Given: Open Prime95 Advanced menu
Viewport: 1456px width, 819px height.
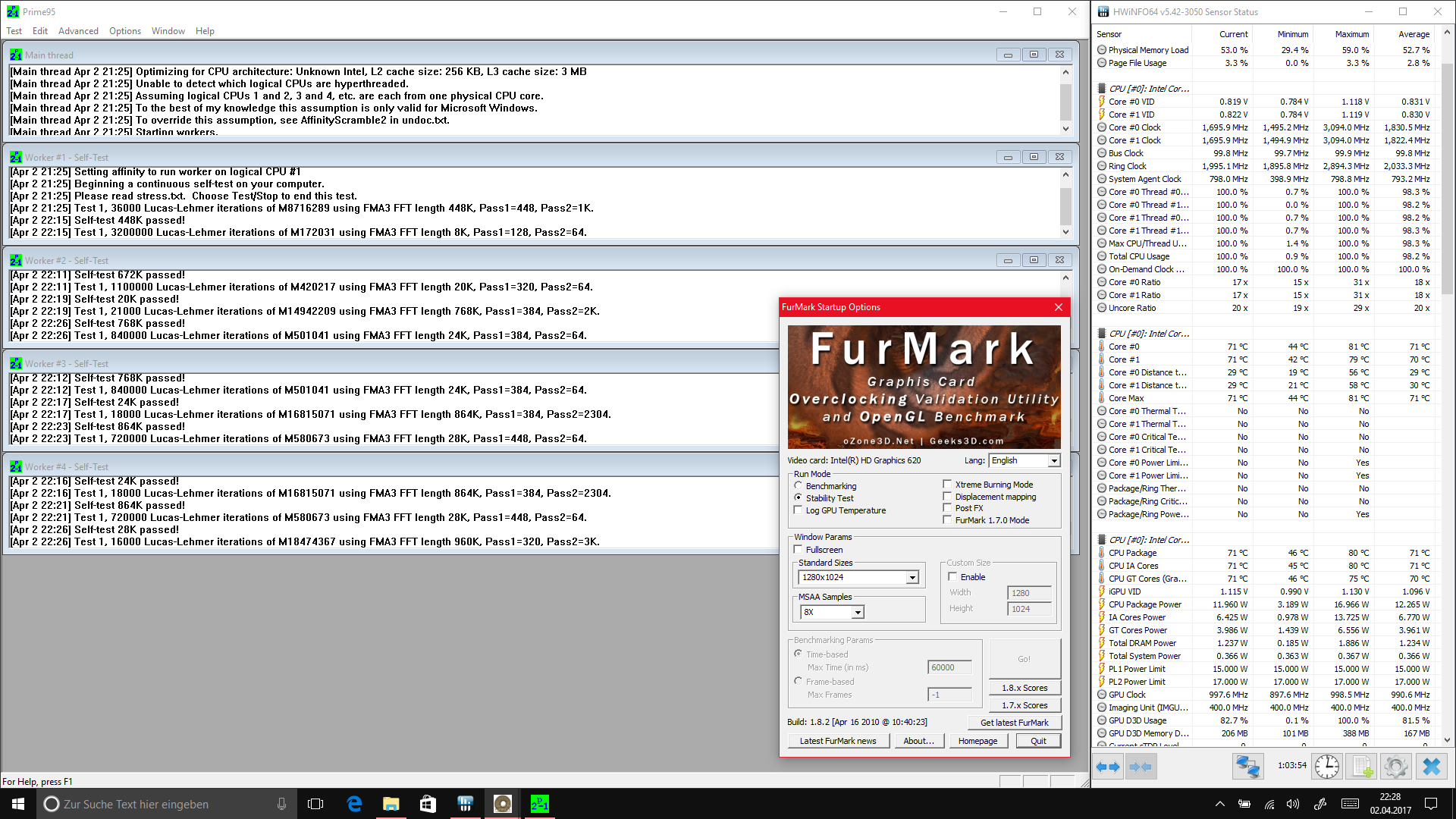Looking at the screenshot, I should coord(78,31).
